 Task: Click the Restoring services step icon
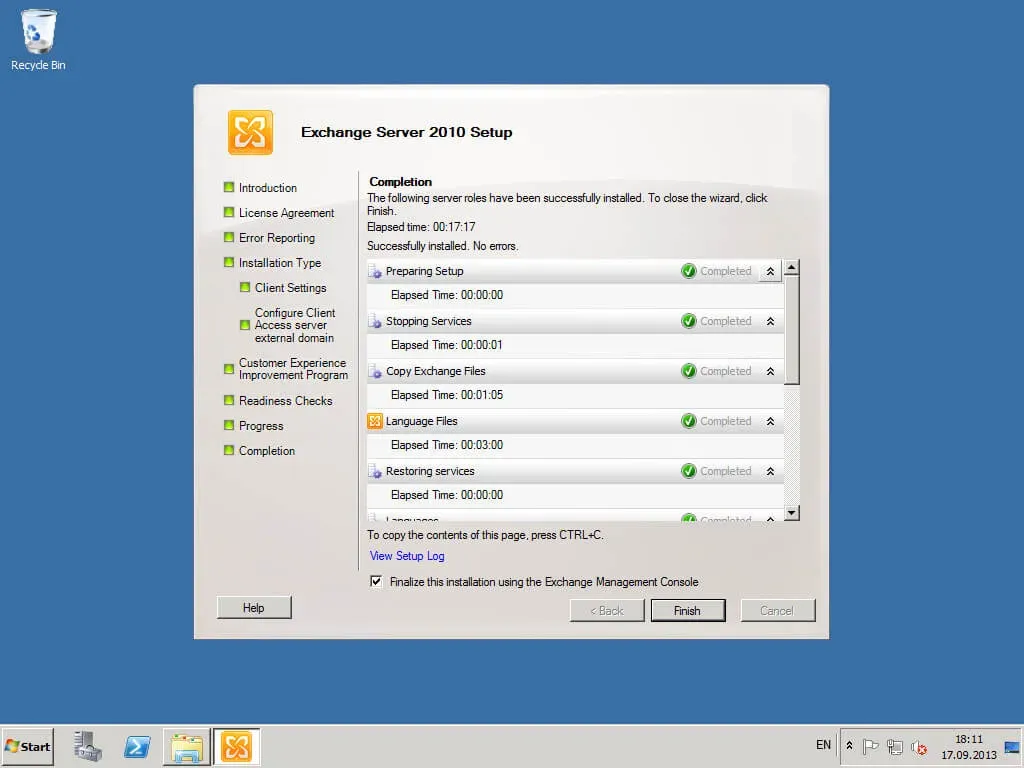(x=375, y=471)
